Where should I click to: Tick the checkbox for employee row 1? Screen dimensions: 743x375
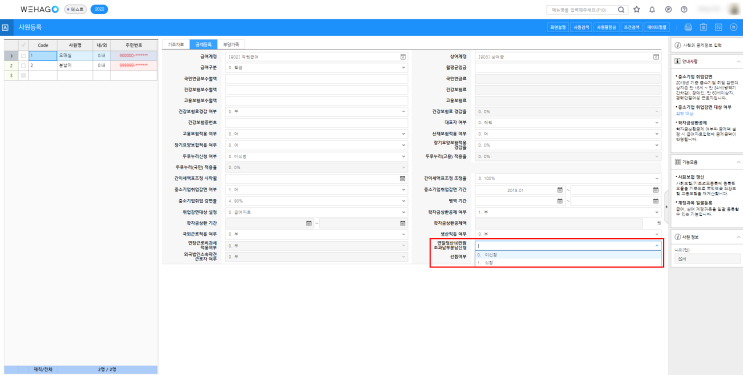(x=24, y=55)
